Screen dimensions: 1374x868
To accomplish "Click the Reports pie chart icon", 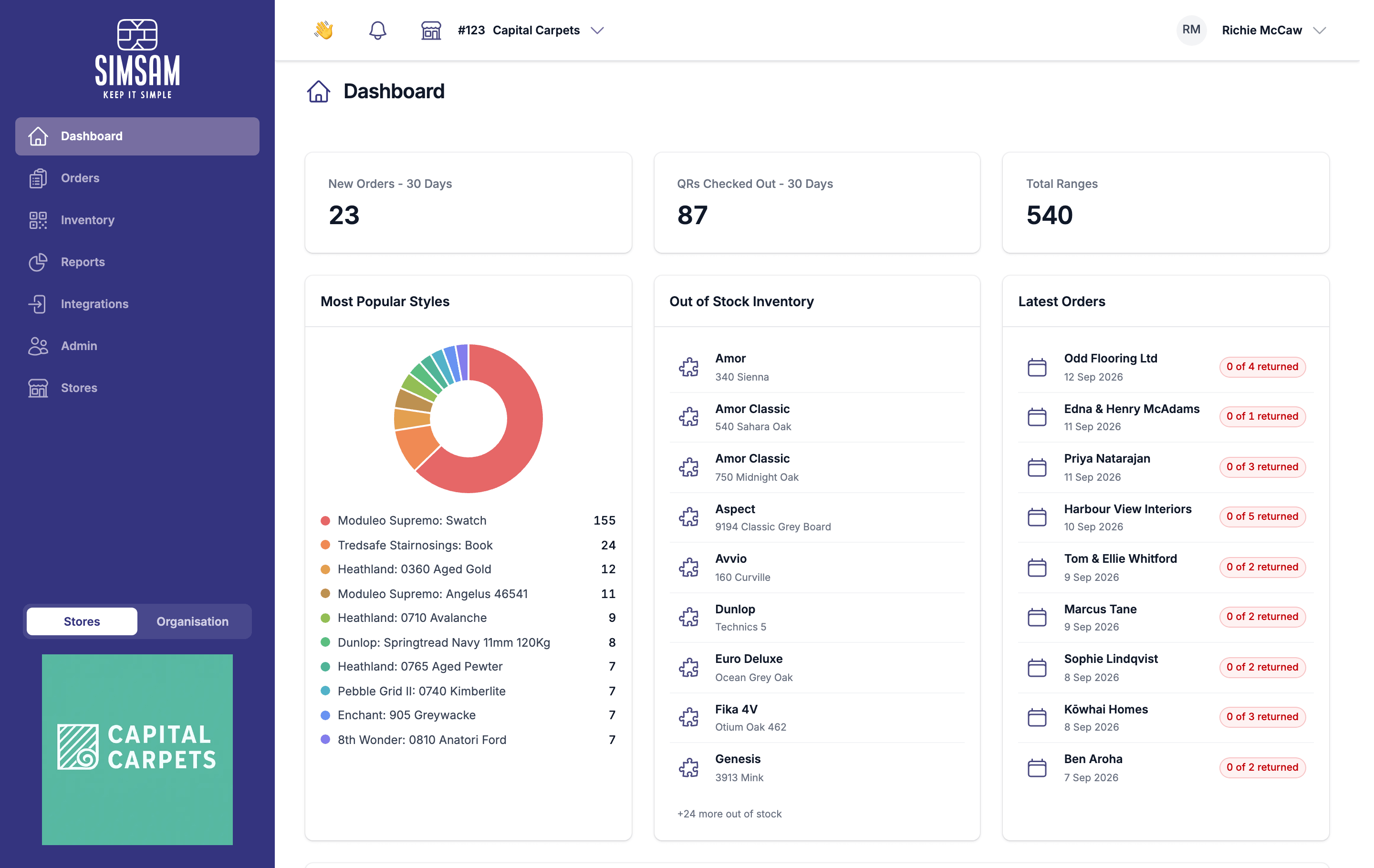I will coord(38,262).
